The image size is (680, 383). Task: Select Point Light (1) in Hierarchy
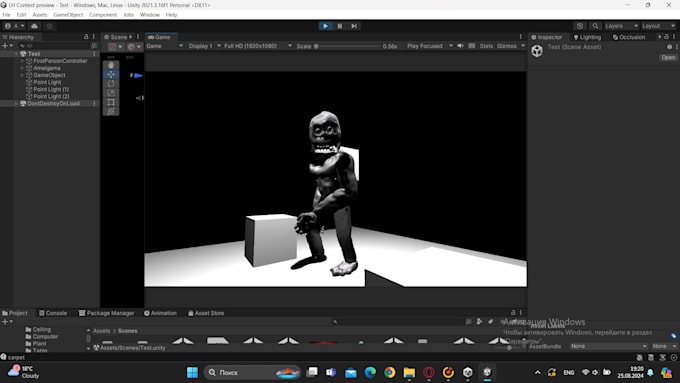point(51,89)
